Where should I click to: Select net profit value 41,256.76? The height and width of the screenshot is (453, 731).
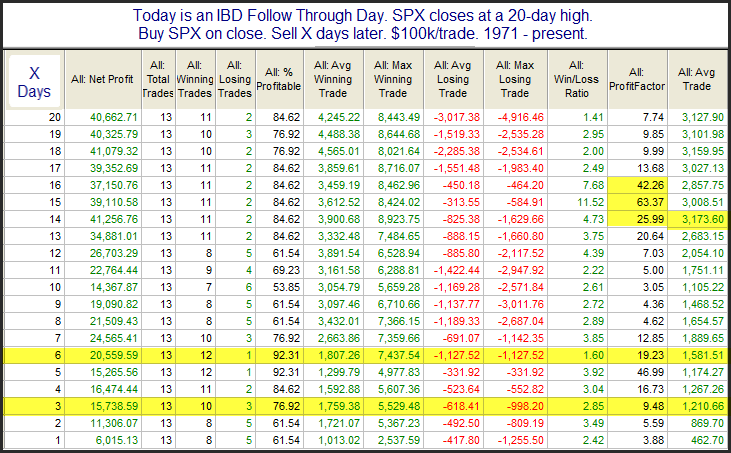[114, 220]
